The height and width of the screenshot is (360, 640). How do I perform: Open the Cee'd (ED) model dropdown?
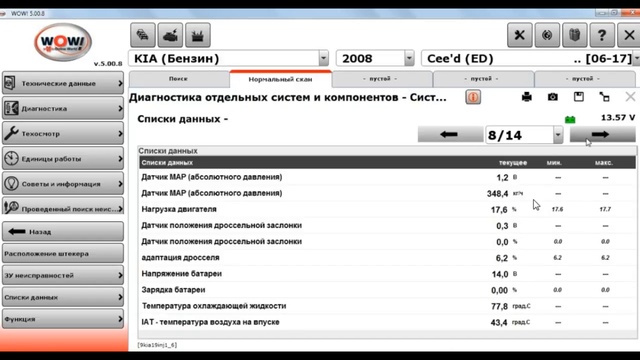pos(636,58)
